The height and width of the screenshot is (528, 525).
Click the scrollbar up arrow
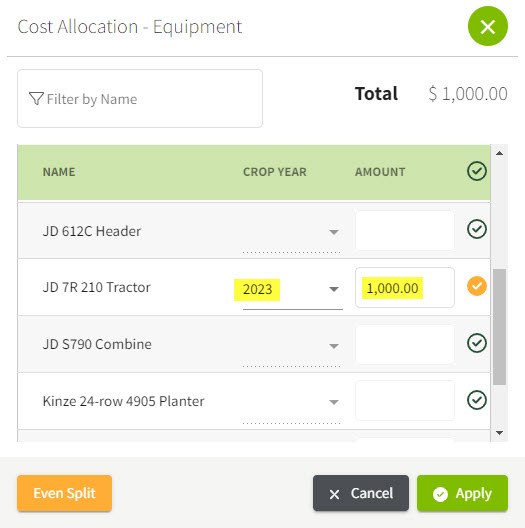(x=499, y=153)
